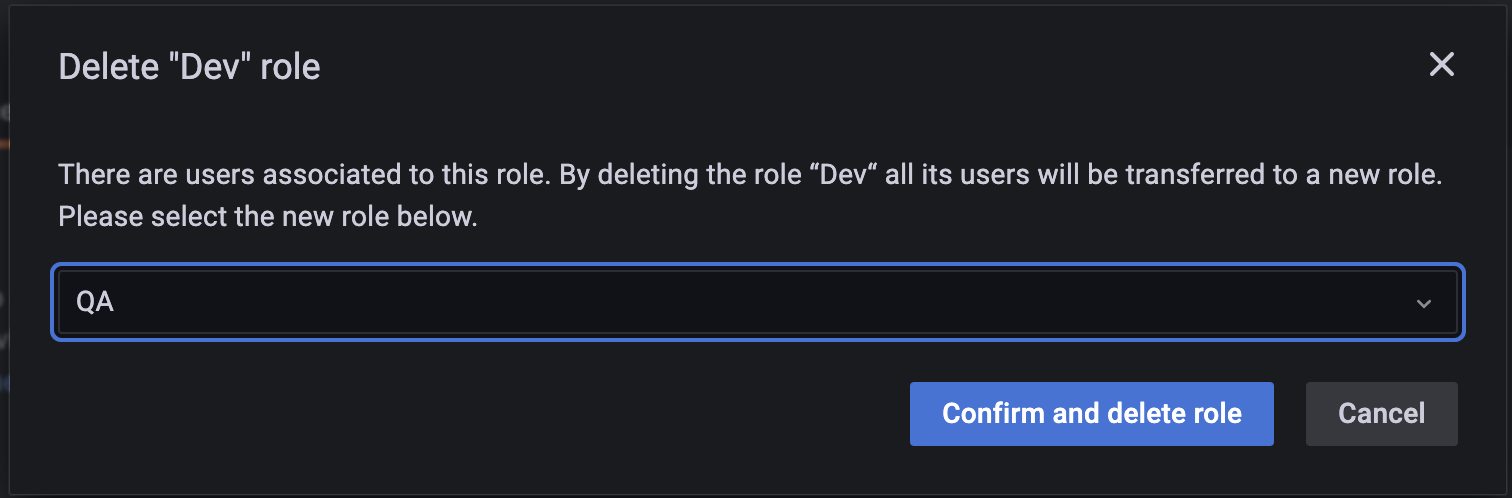The image size is (1512, 498).
Task: Expand the new role dropdown chevron
Action: pos(1424,303)
